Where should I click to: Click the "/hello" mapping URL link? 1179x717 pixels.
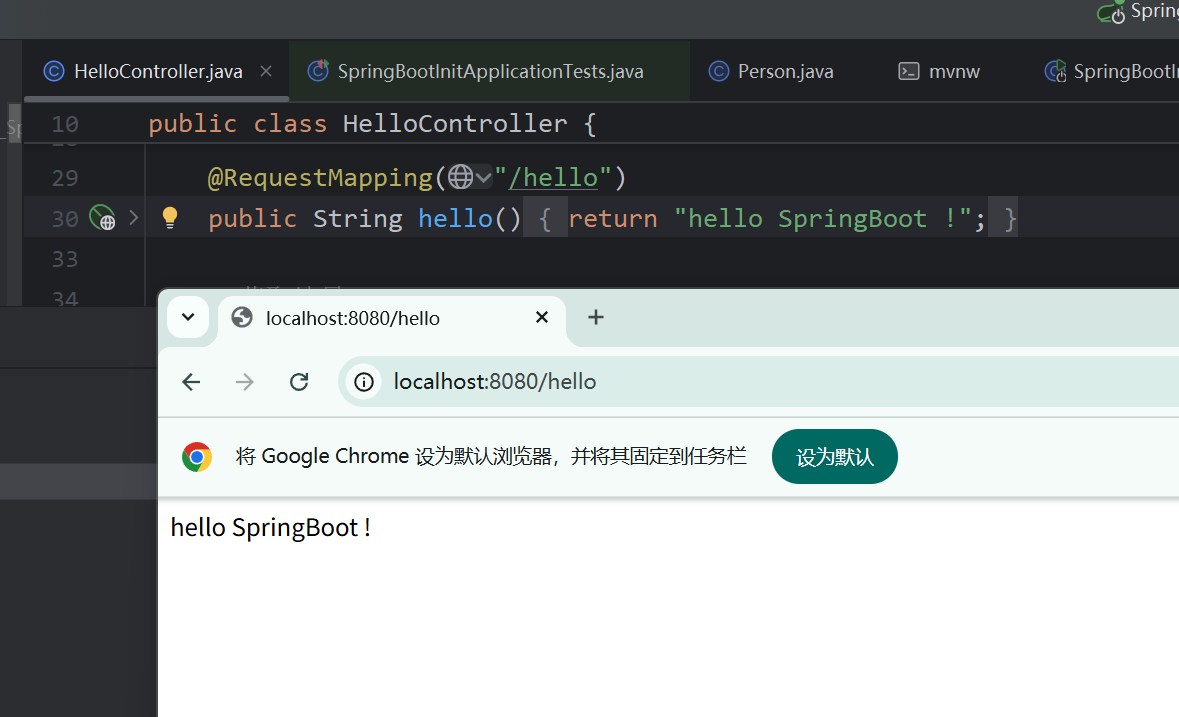pyautogui.click(x=553, y=178)
